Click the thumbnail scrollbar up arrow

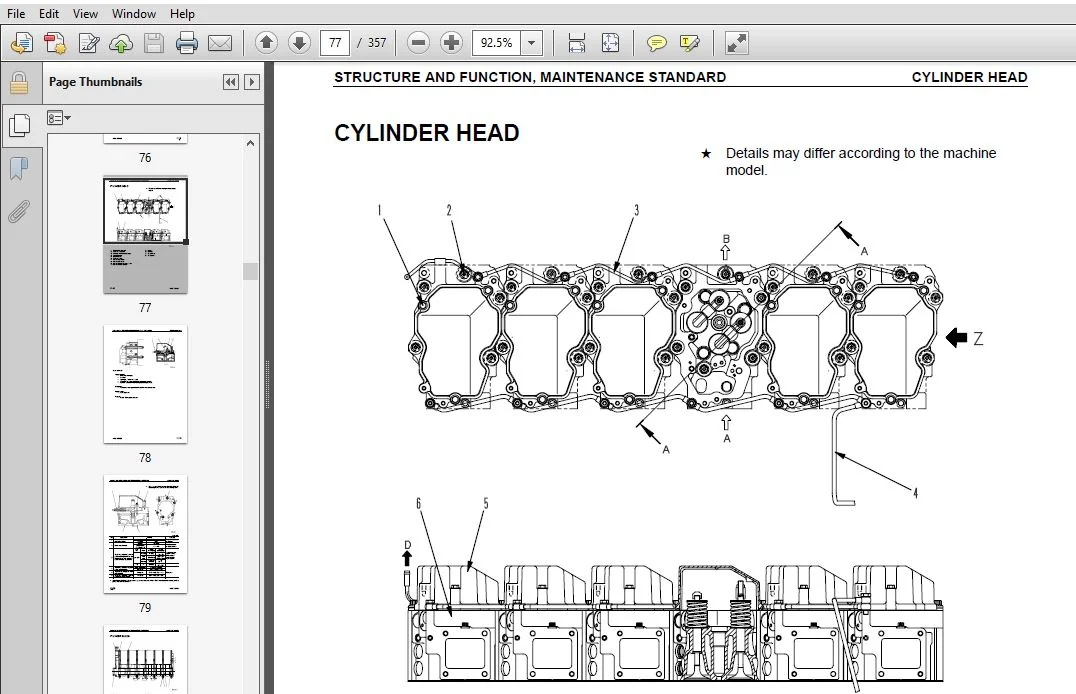click(x=250, y=143)
